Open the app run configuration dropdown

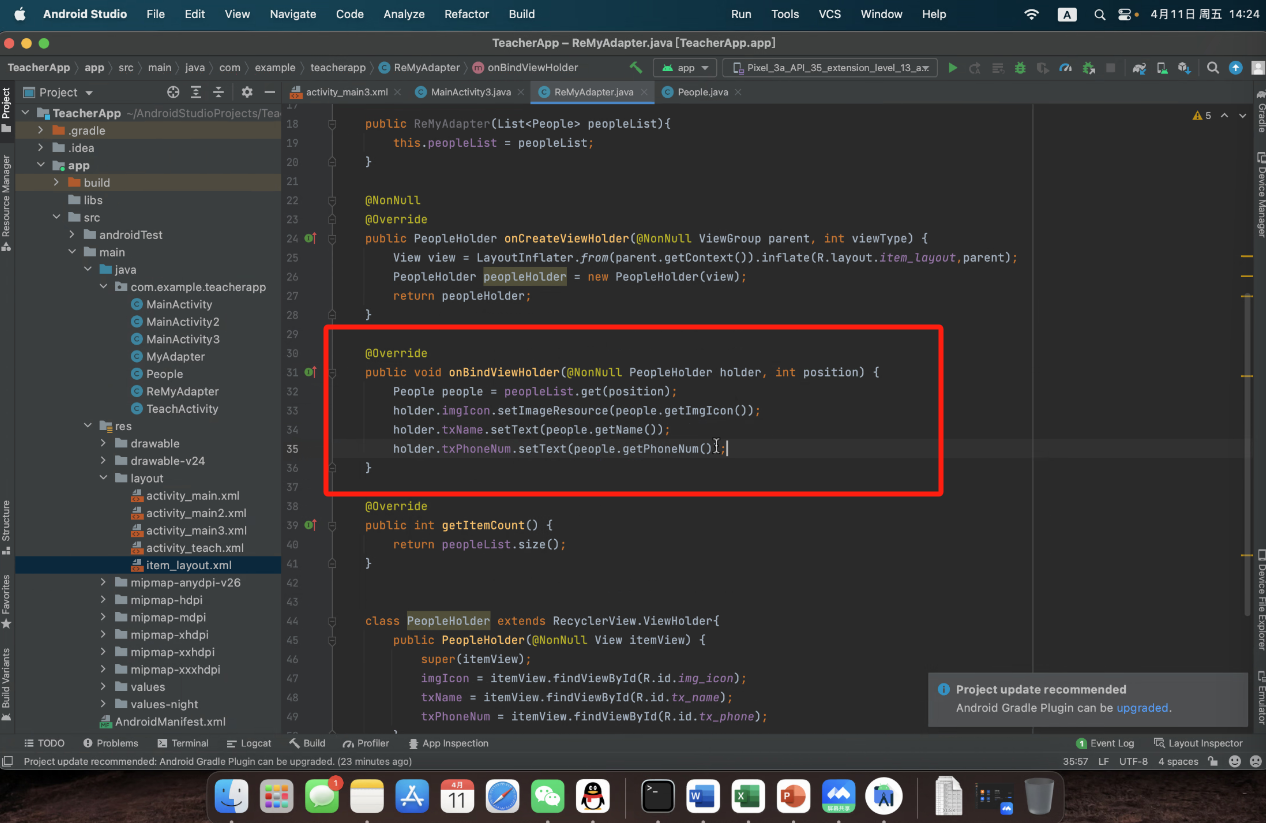click(x=684, y=68)
